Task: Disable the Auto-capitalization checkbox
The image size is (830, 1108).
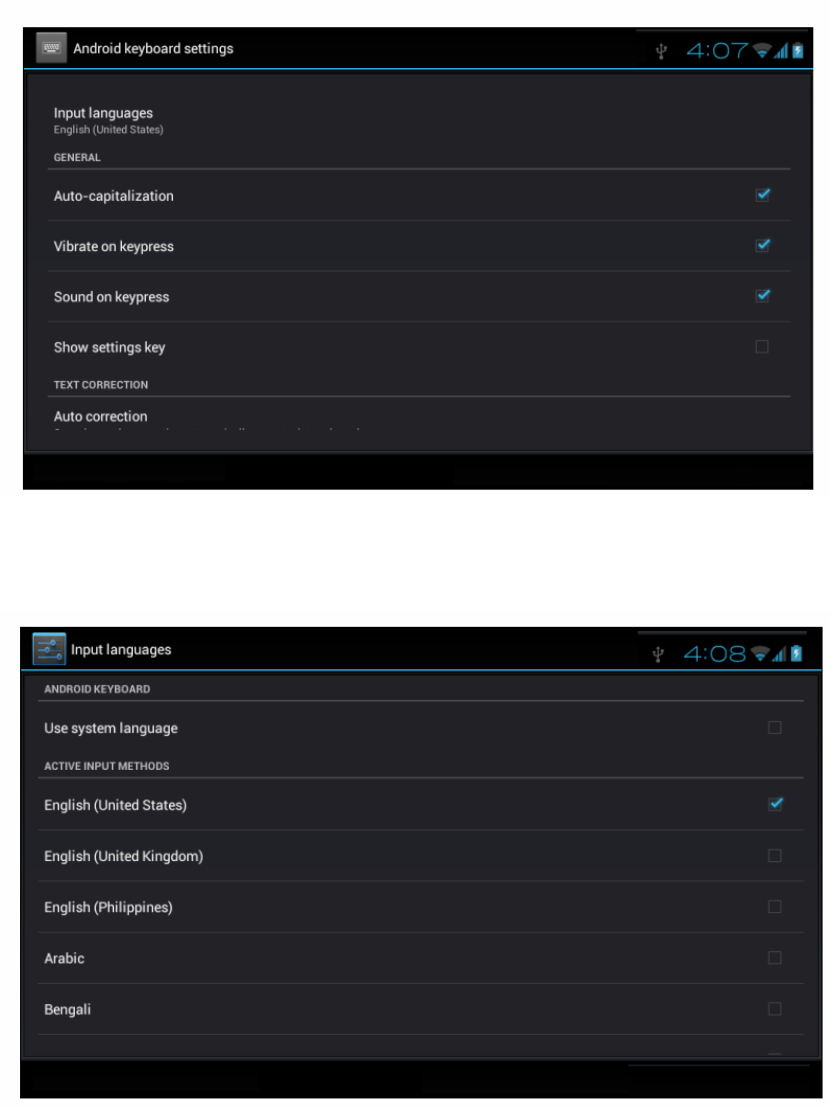Action: [x=762, y=195]
